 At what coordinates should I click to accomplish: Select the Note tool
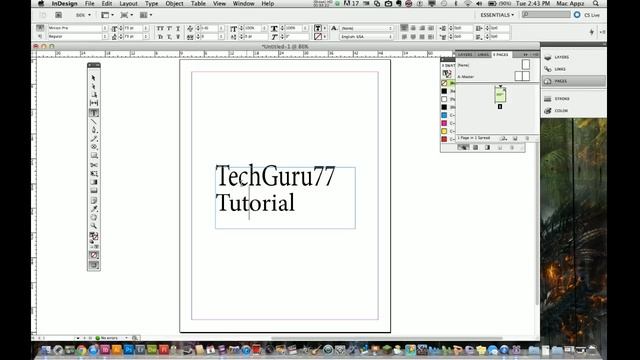(x=93, y=200)
